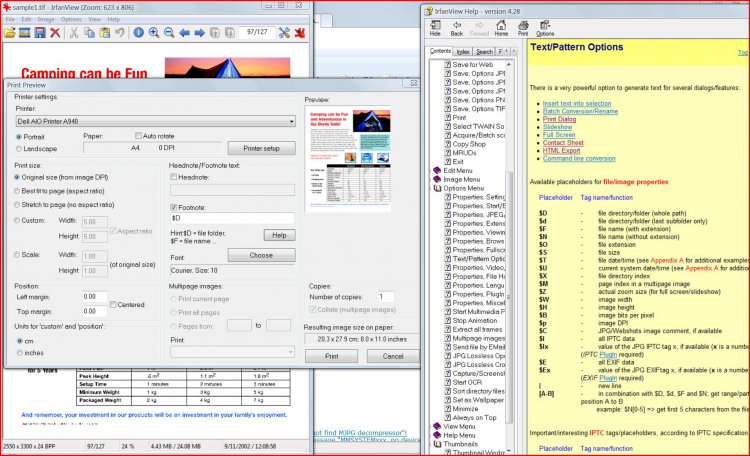Click the next page toolbar icon
The width and height of the screenshot is (750, 456).
(x=230, y=33)
